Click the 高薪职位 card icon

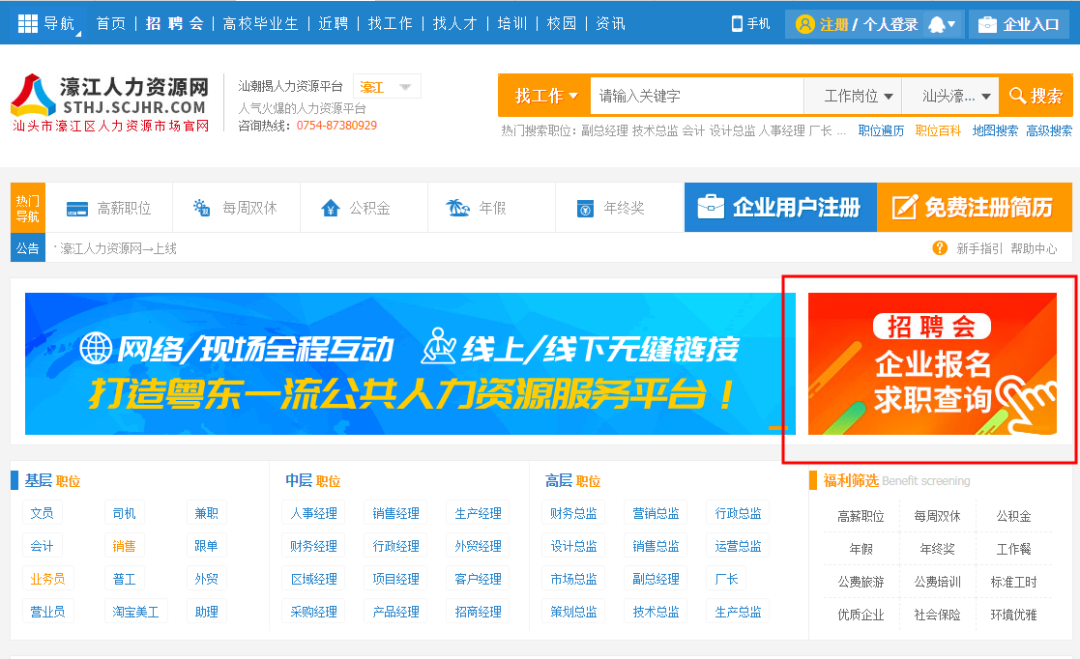pyautogui.click(x=77, y=209)
